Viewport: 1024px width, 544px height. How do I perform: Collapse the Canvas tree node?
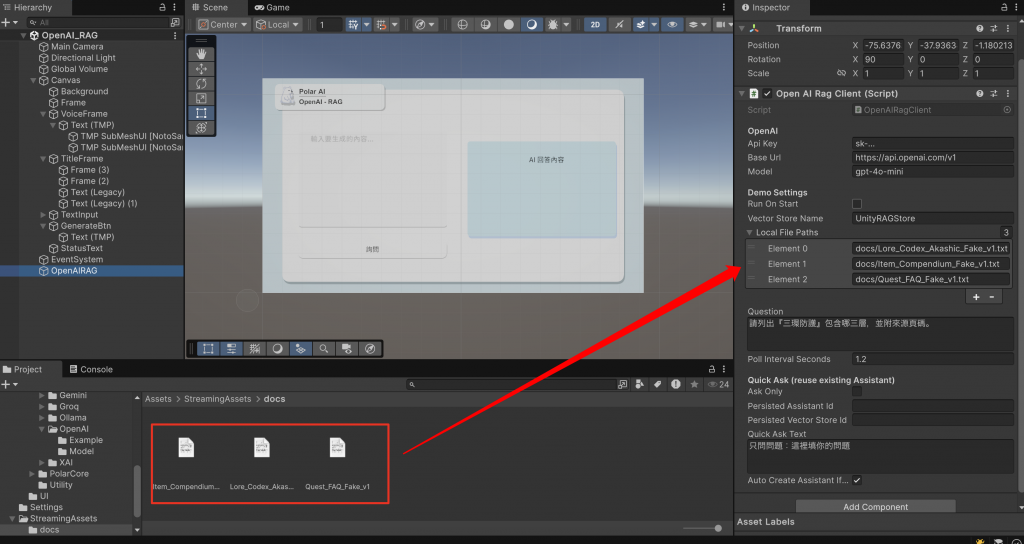pyautogui.click(x=33, y=80)
